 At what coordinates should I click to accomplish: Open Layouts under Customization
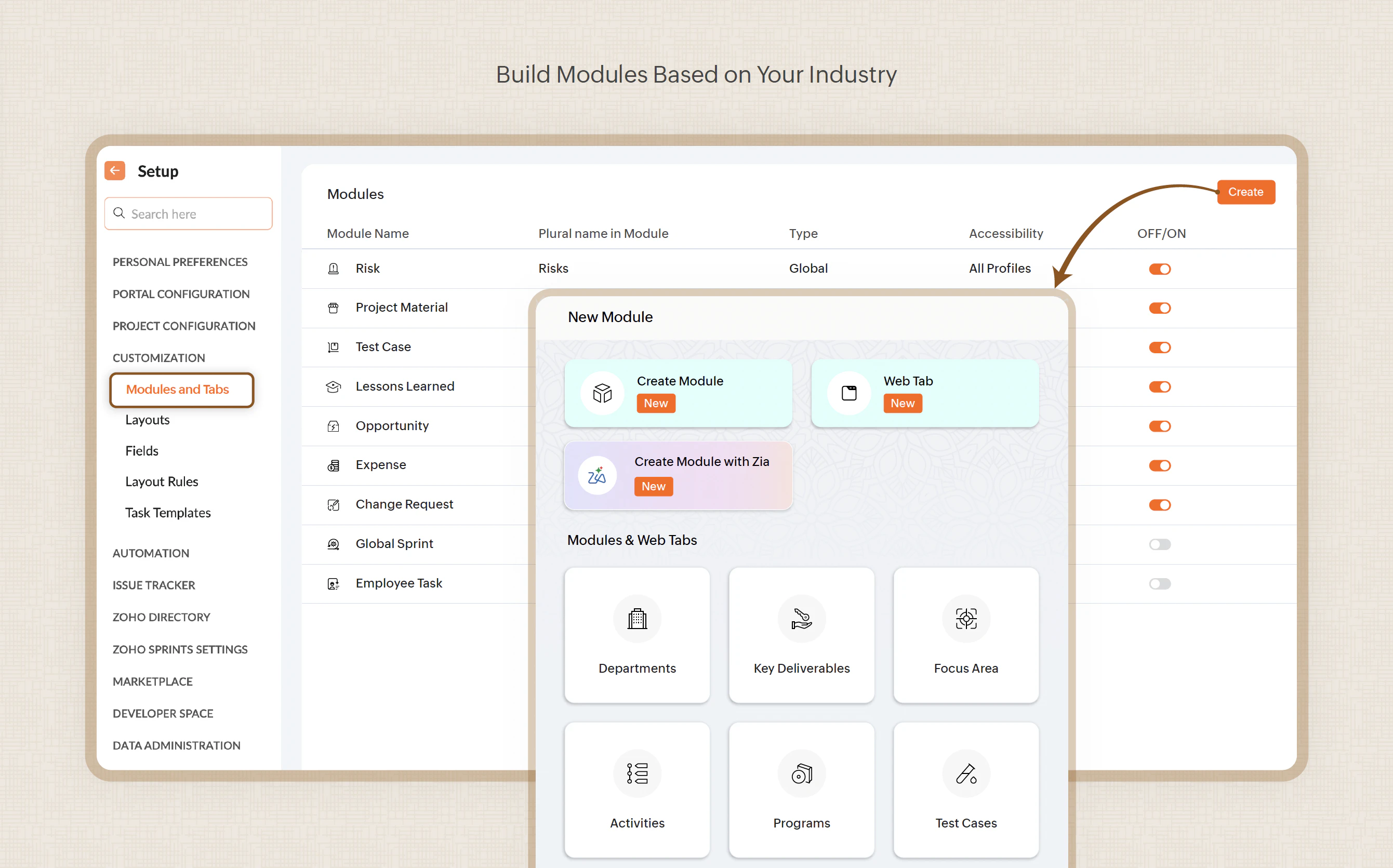tap(147, 420)
